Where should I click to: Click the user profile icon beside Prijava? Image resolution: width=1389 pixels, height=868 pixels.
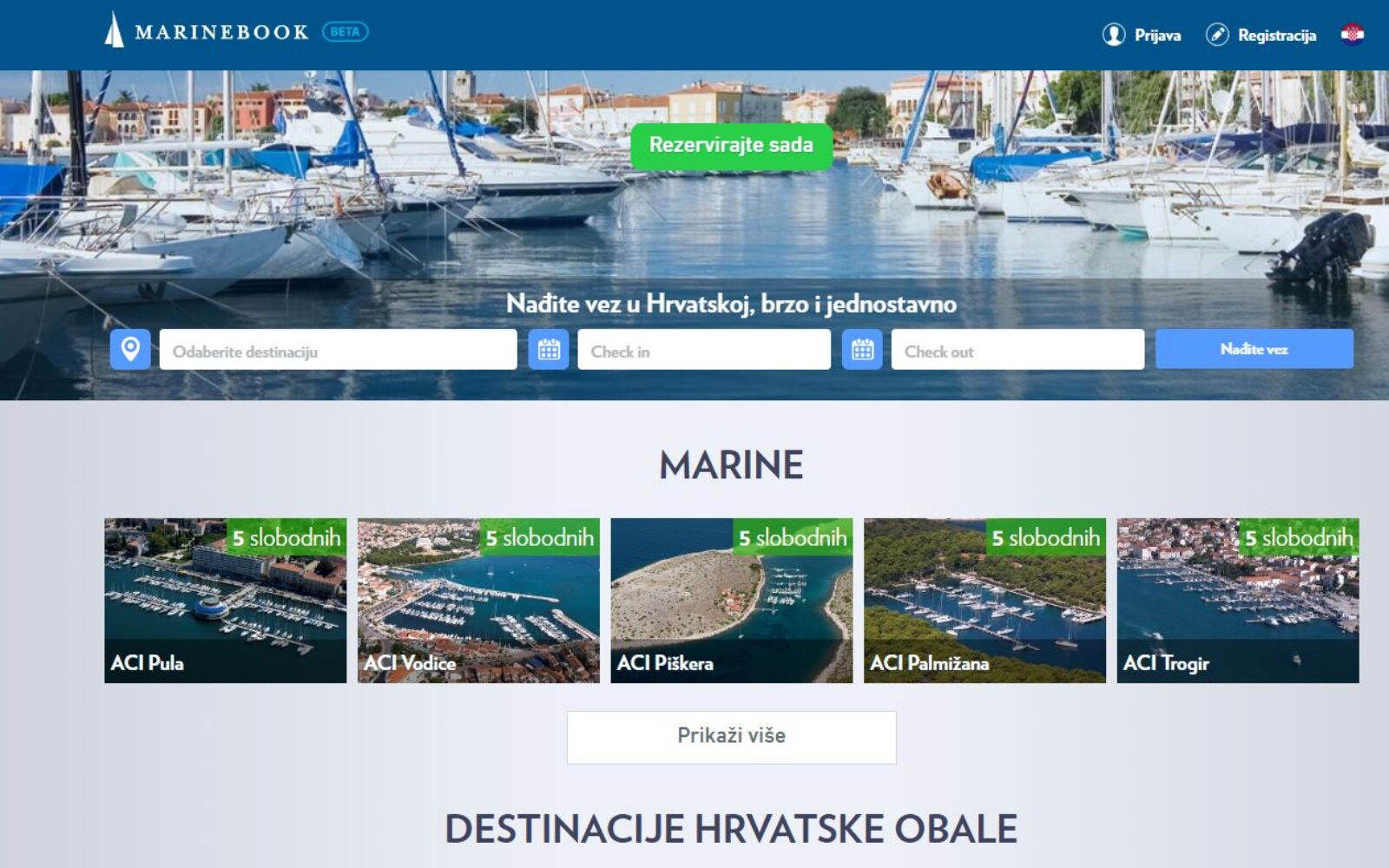coord(1113,35)
